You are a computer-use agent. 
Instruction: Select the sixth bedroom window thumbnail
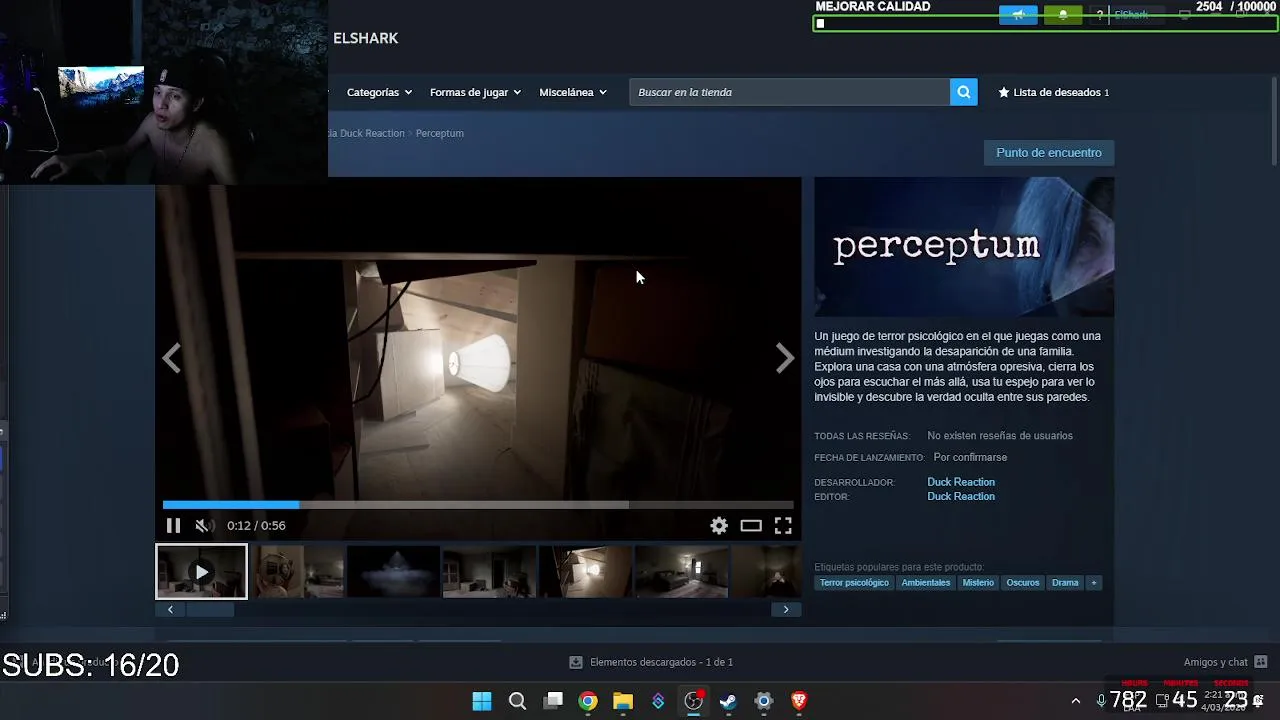click(681, 571)
